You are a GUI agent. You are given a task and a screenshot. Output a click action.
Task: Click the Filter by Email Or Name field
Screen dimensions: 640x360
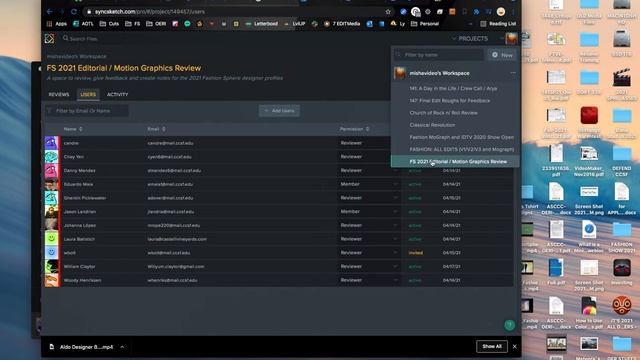(x=87, y=111)
